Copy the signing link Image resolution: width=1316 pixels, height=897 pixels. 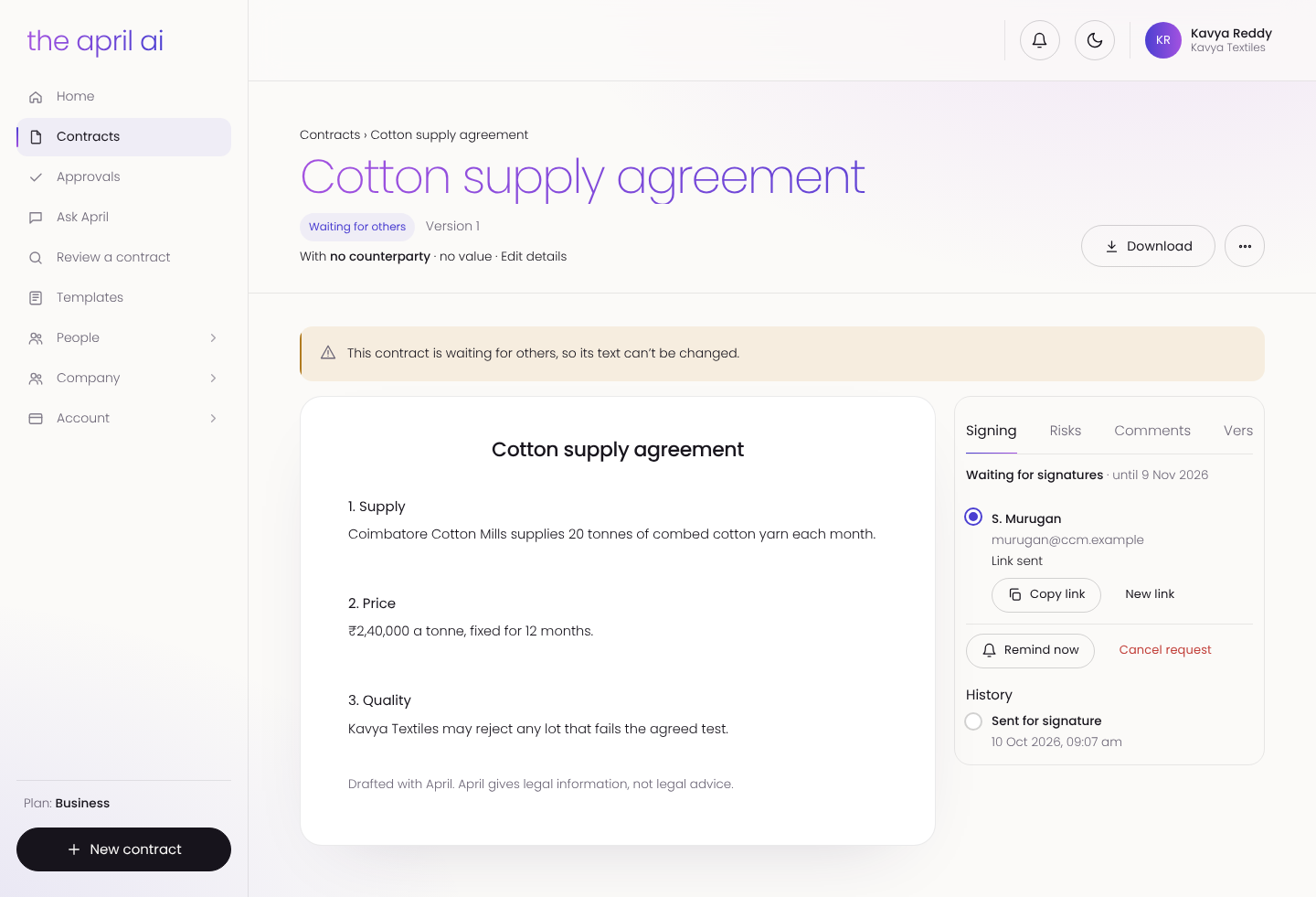pos(1046,594)
